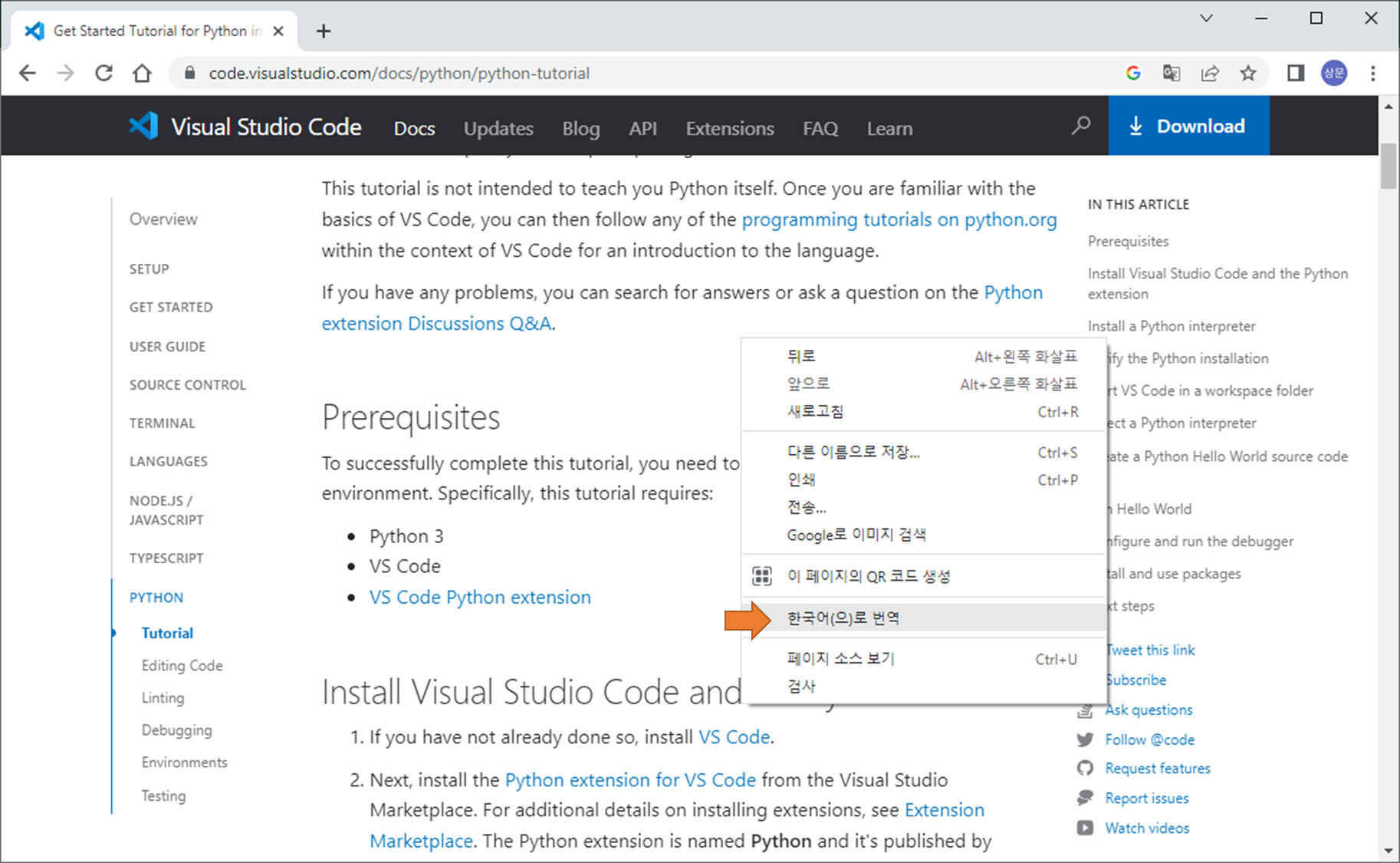Expand the USER GUIDE sidebar section

coord(167,346)
